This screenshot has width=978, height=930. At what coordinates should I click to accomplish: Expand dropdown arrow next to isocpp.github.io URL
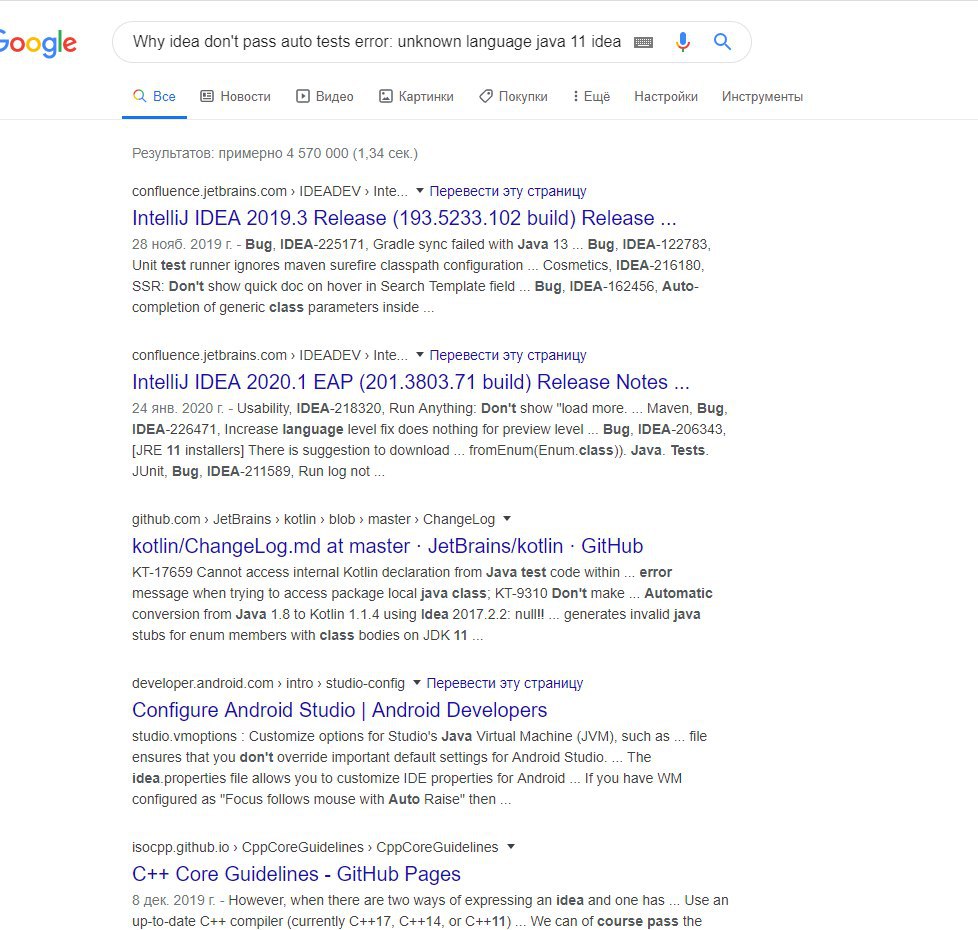tap(511, 847)
